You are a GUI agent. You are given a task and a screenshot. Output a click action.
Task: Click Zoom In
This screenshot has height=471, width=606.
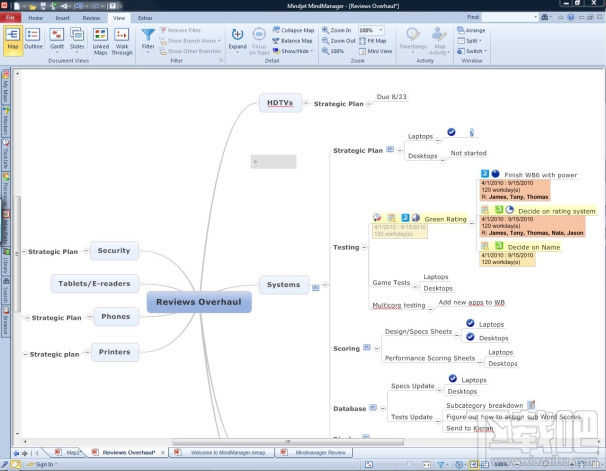[x=337, y=30]
